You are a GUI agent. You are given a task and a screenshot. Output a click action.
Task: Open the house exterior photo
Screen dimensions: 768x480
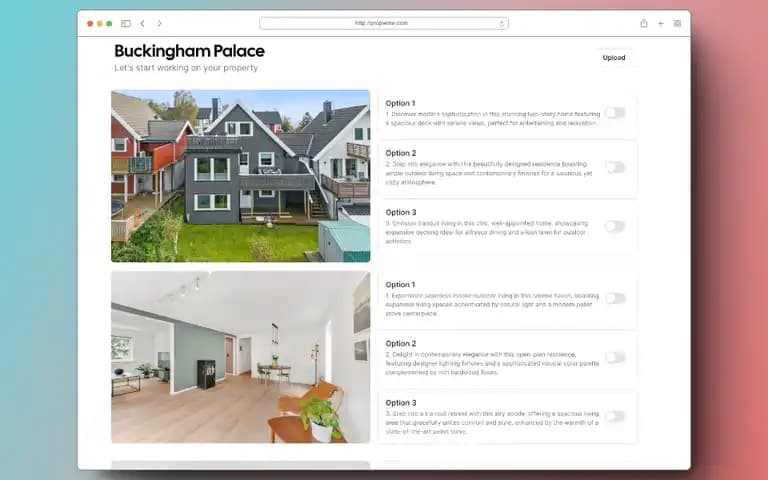(x=240, y=176)
